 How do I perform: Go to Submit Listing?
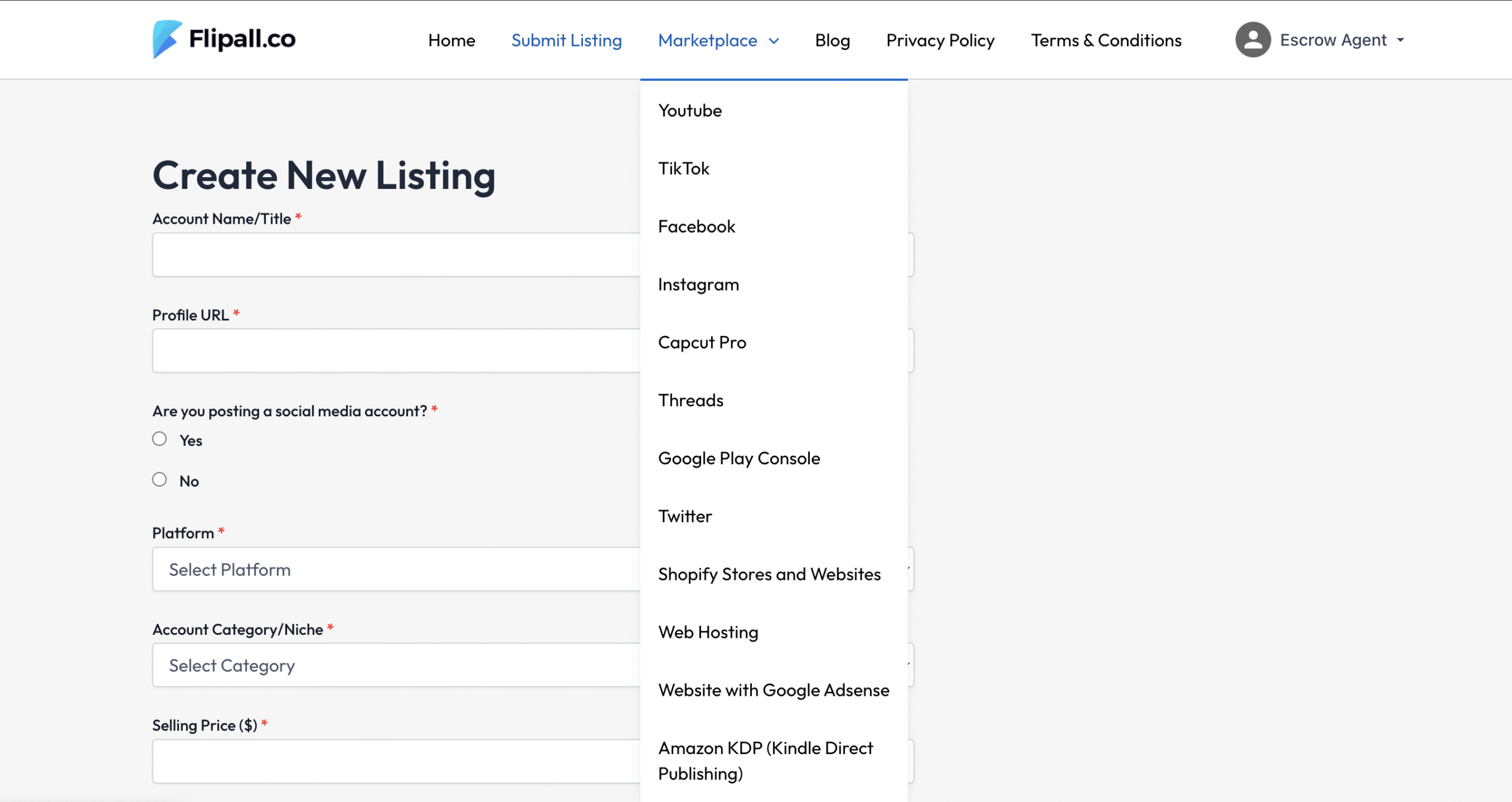coord(566,40)
